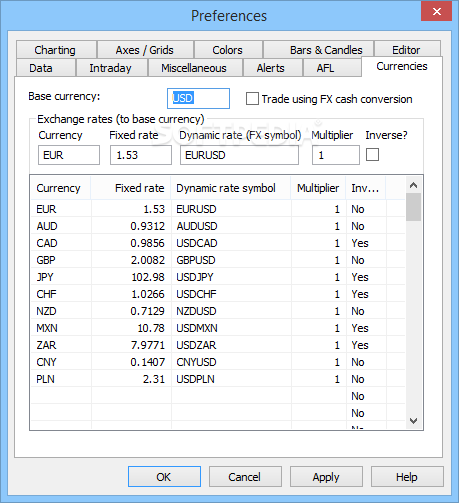The image size is (459, 503).
Task: Enable Trade using FX cash conversion
Action: pyautogui.click(x=252, y=99)
